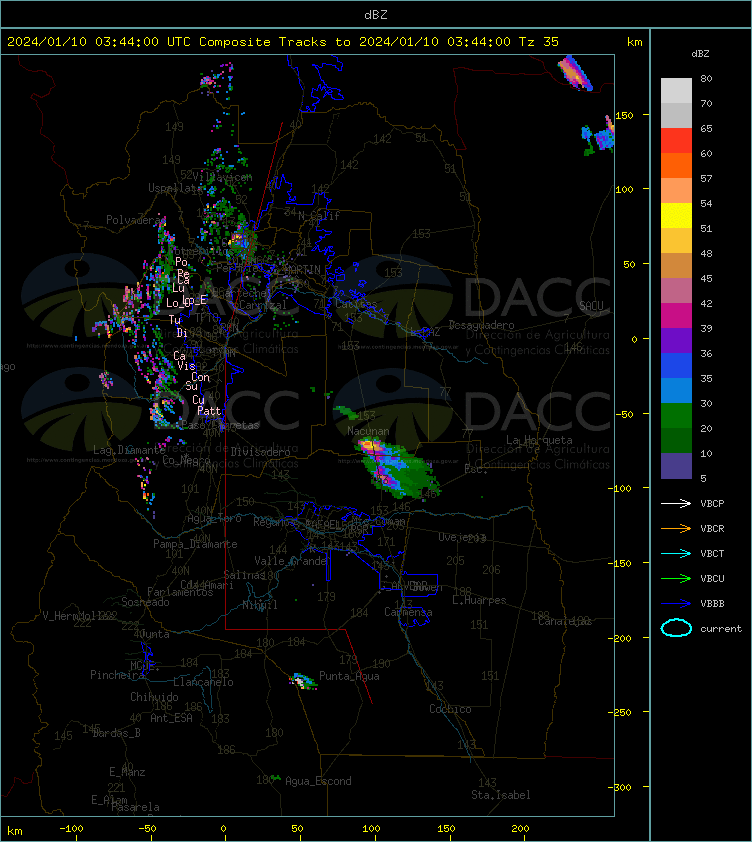Select the light gray 80-70 dBZ swatch

tap(676, 91)
